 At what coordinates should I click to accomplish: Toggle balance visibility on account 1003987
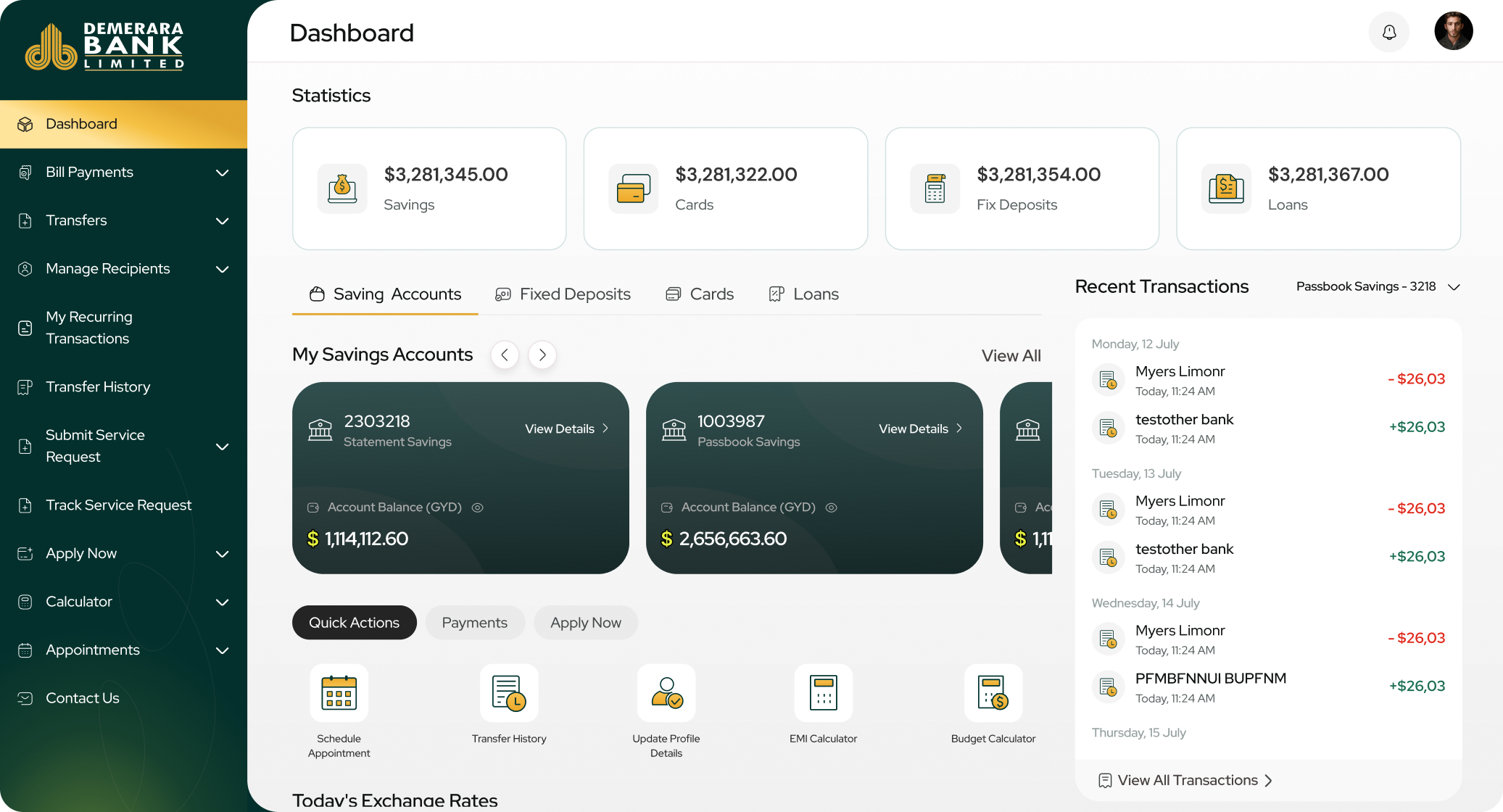pos(832,507)
